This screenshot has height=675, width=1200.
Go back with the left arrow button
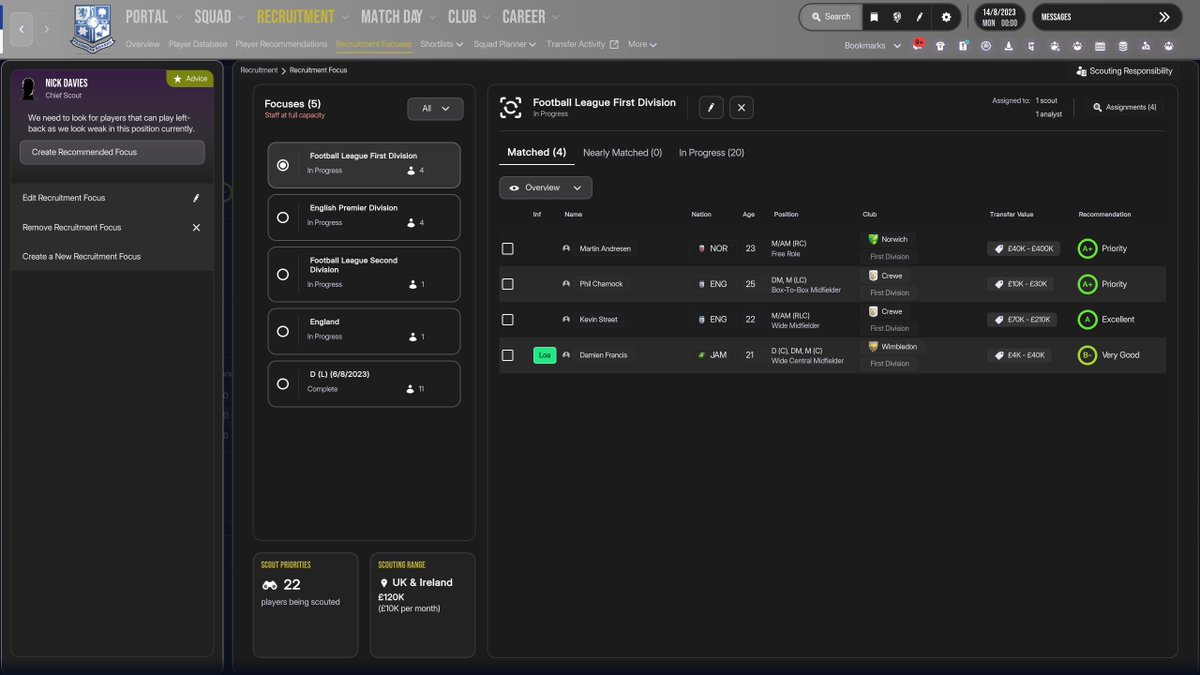click(21, 29)
